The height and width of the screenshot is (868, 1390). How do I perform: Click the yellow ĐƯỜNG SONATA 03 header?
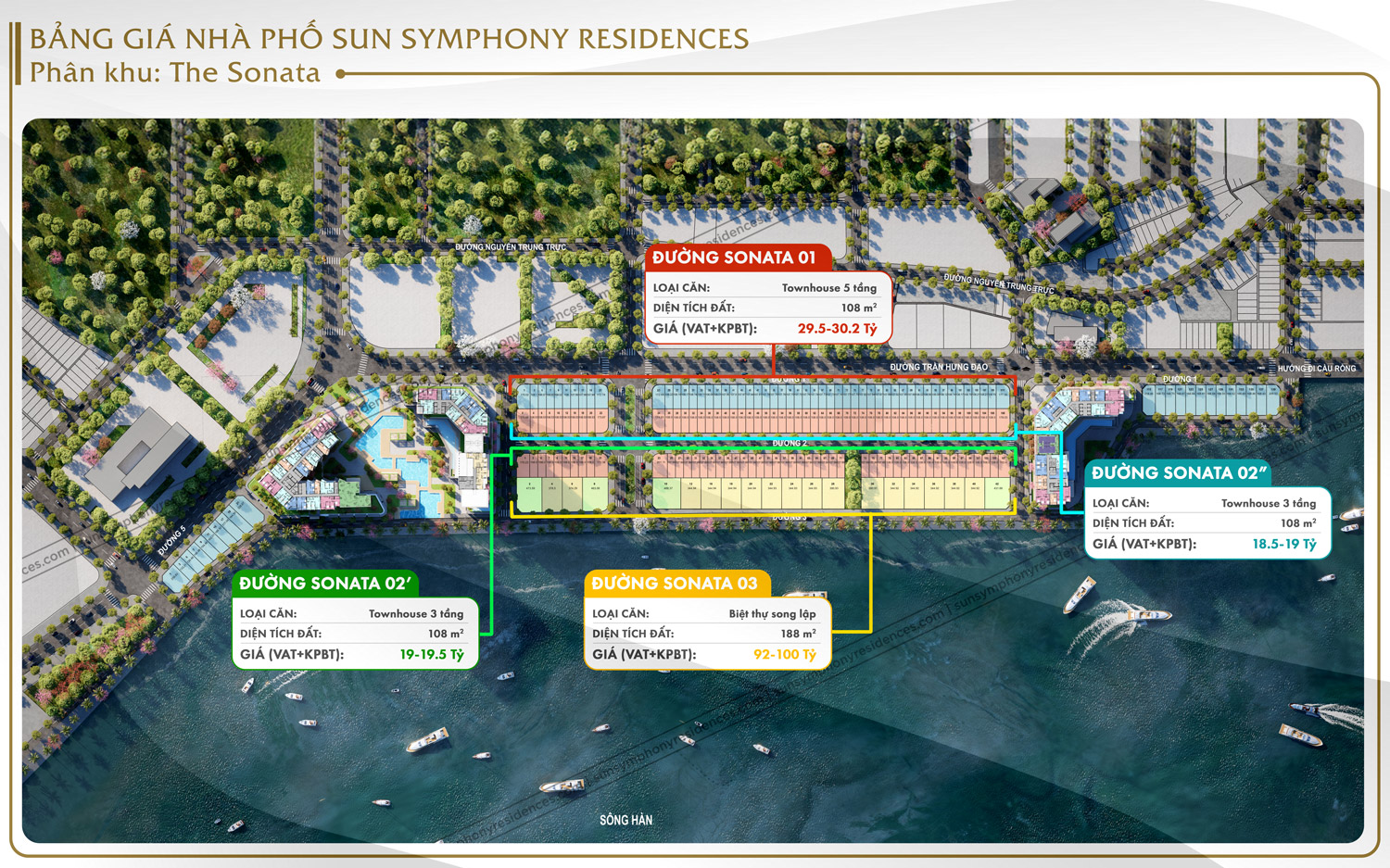click(675, 584)
